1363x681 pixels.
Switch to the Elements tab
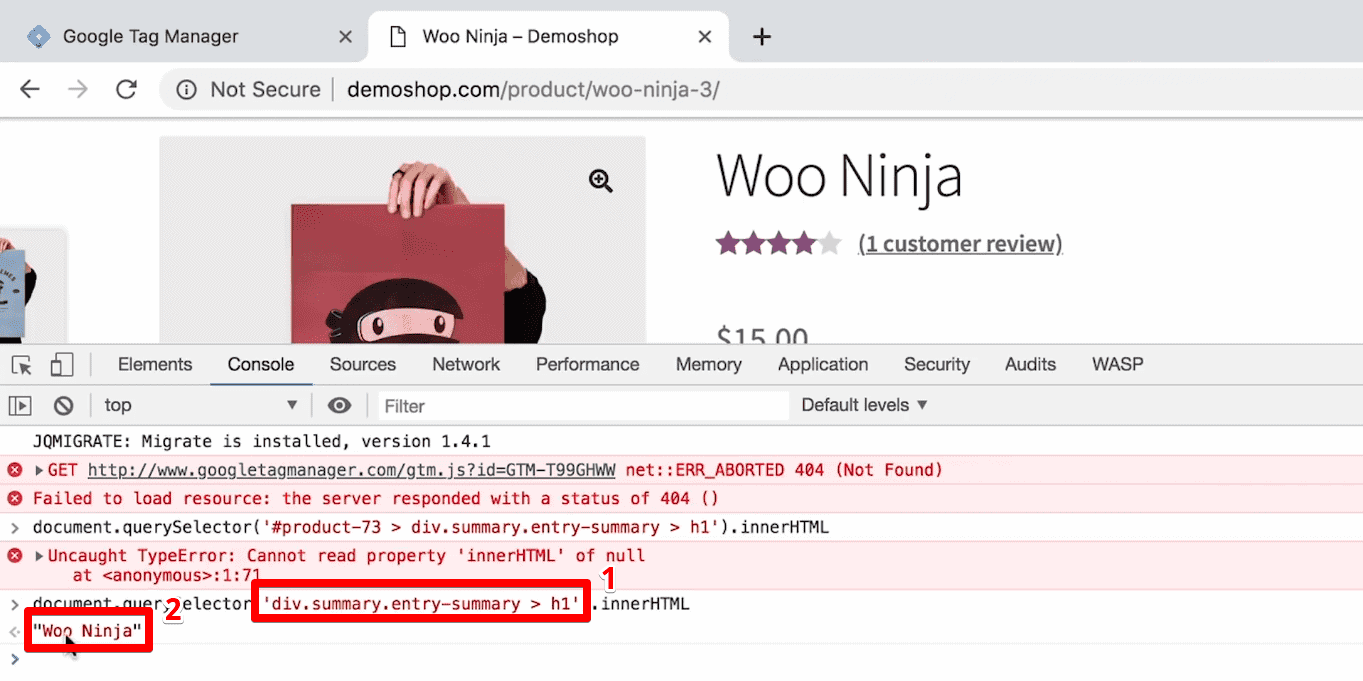[154, 364]
